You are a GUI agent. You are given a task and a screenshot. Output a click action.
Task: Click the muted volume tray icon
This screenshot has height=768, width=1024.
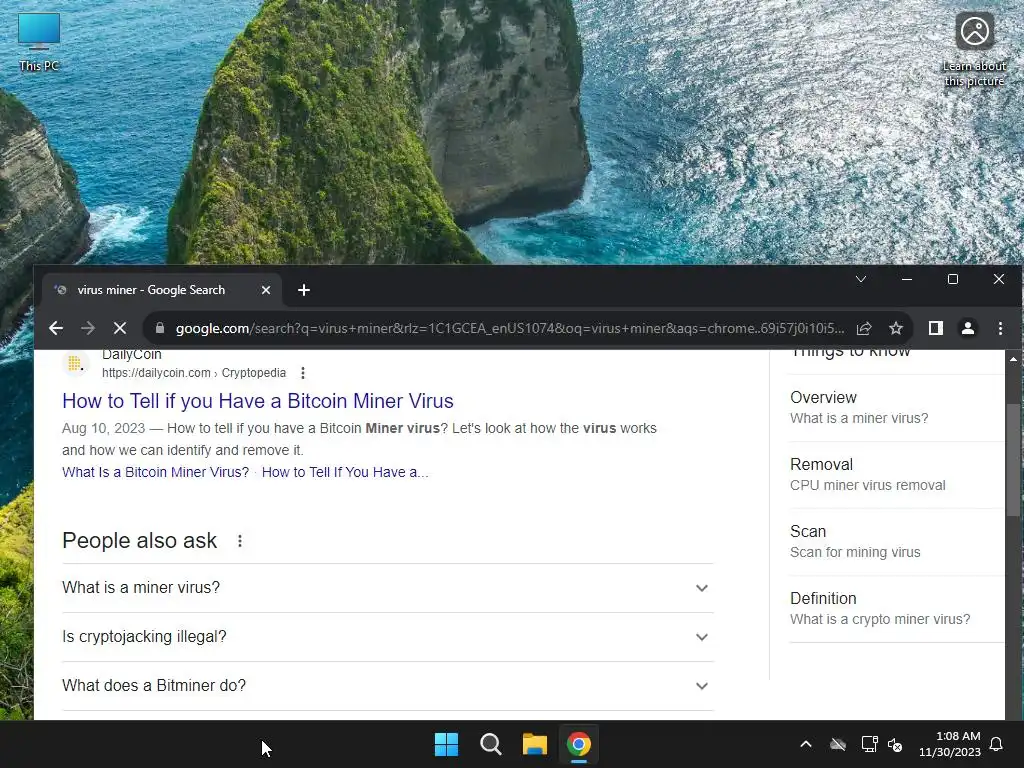[x=895, y=744]
